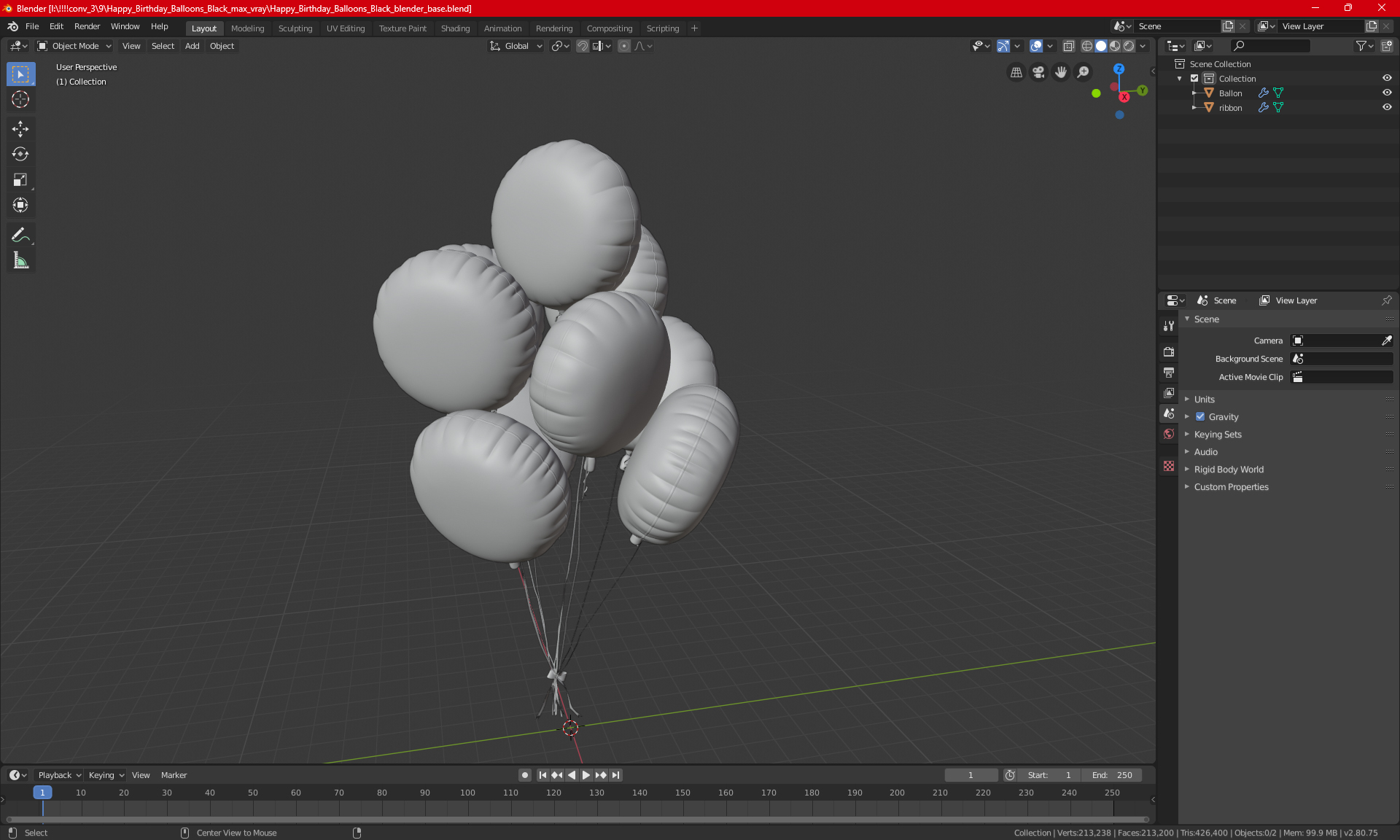Activate the Move tool

point(20,129)
